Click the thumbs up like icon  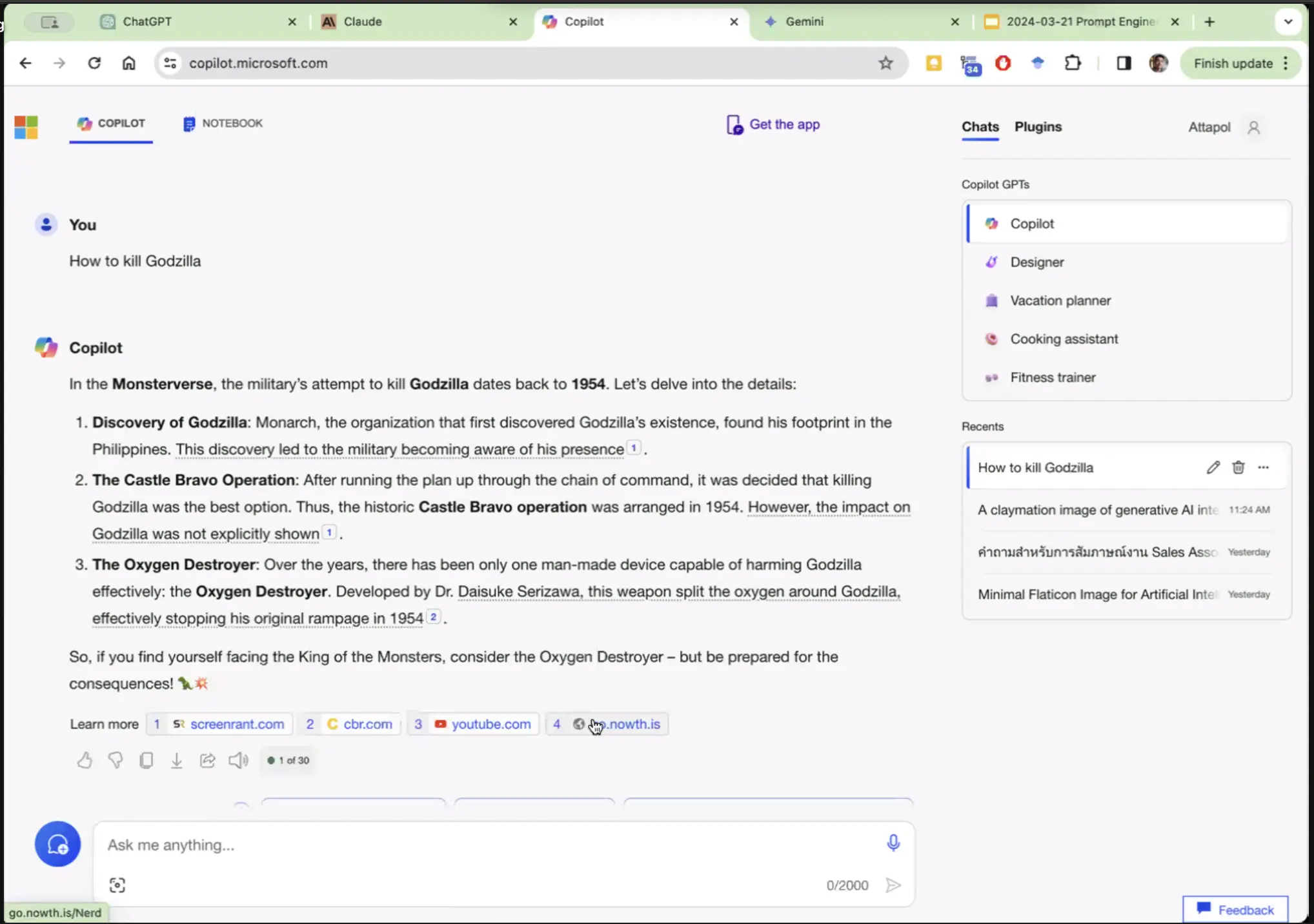85,760
